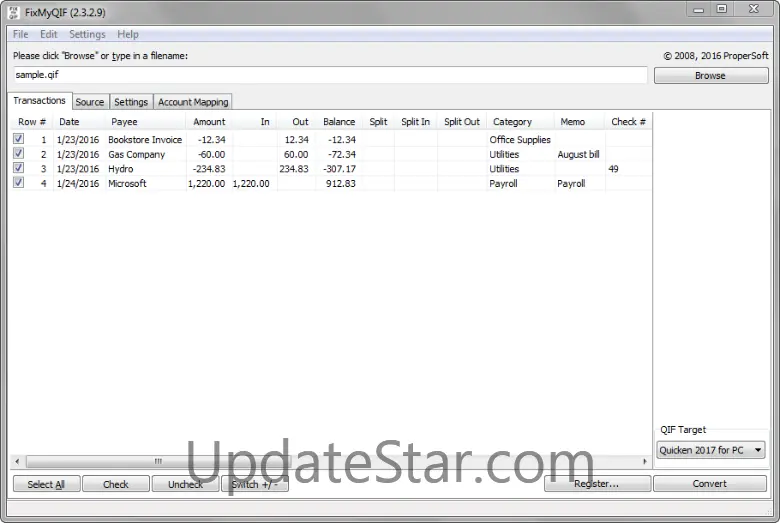Click the Split Out column header
The height and width of the screenshot is (523, 780).
(462, 122)
